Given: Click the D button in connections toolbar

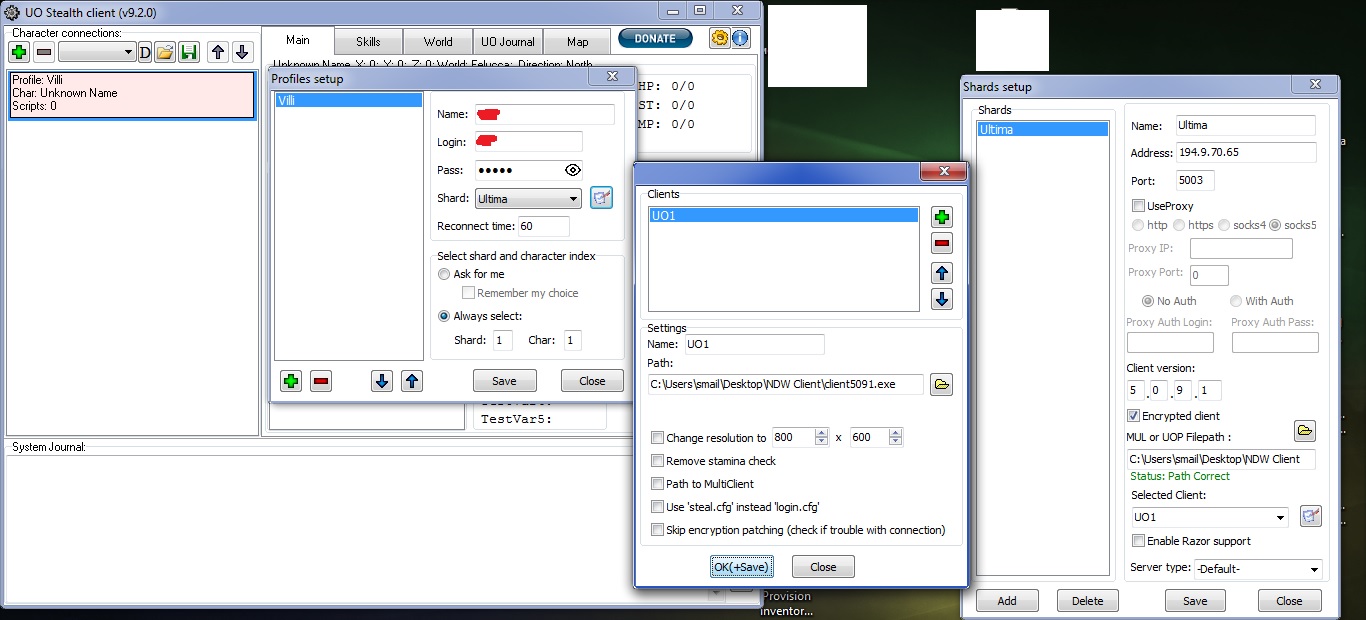Looking at the screenshot, I should point(145,52).
